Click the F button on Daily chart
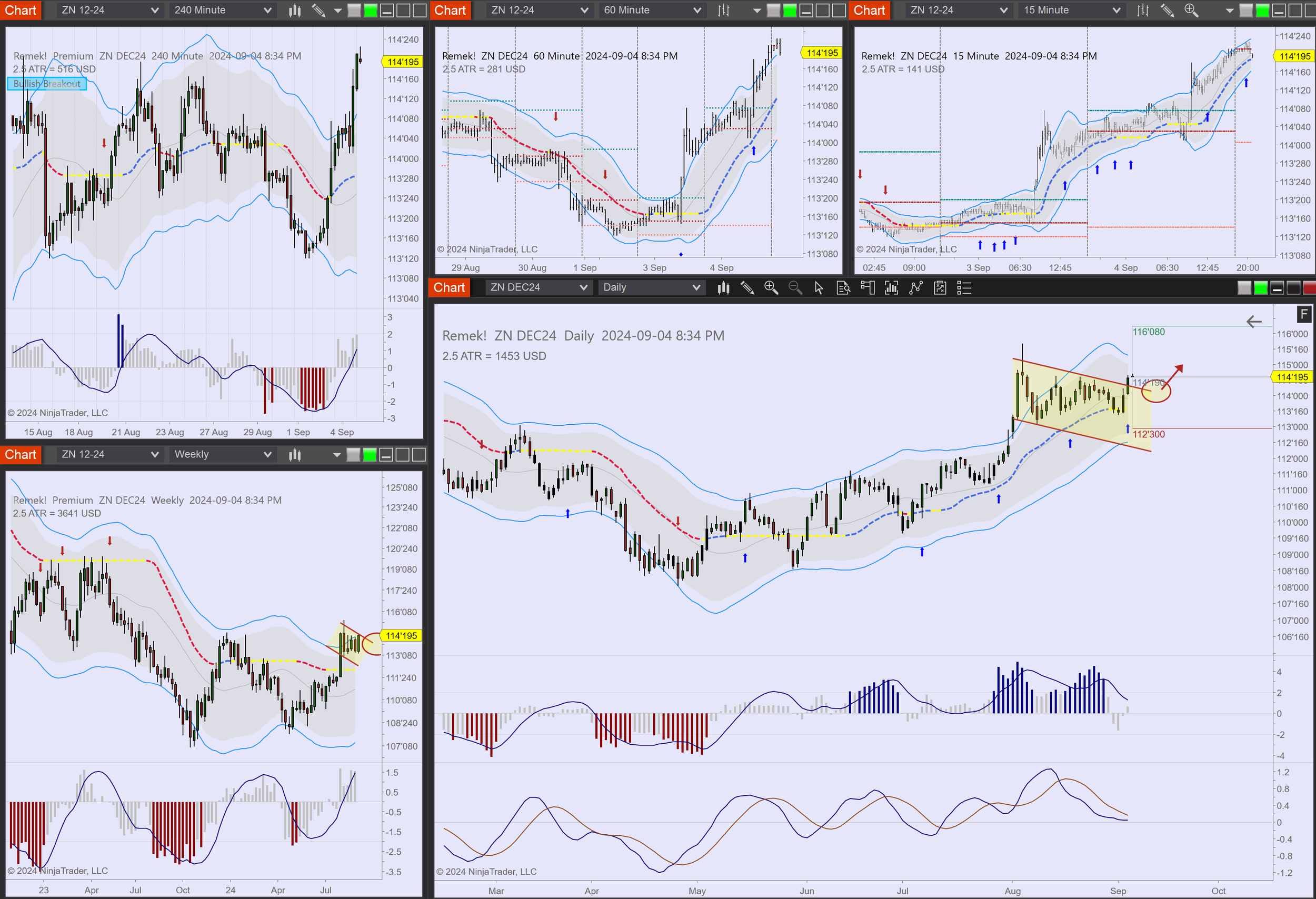1316x899 pixels. tap(1303, 314)
